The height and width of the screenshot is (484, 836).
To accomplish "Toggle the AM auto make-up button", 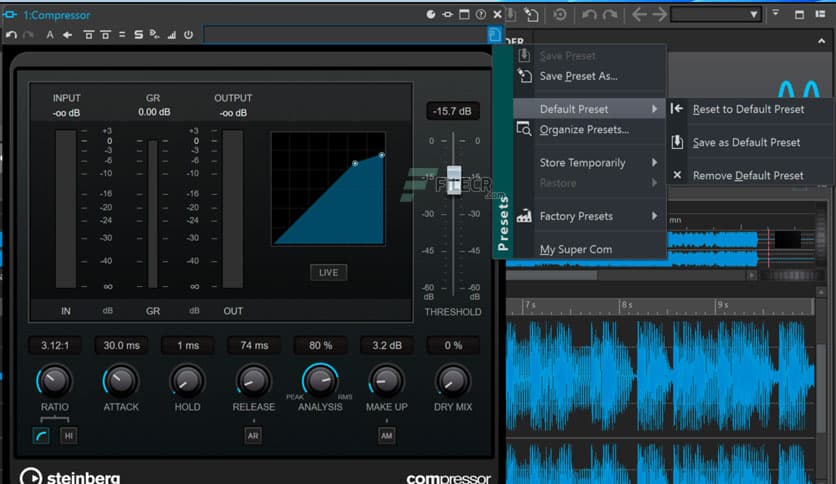I will [x=387, y=436].
